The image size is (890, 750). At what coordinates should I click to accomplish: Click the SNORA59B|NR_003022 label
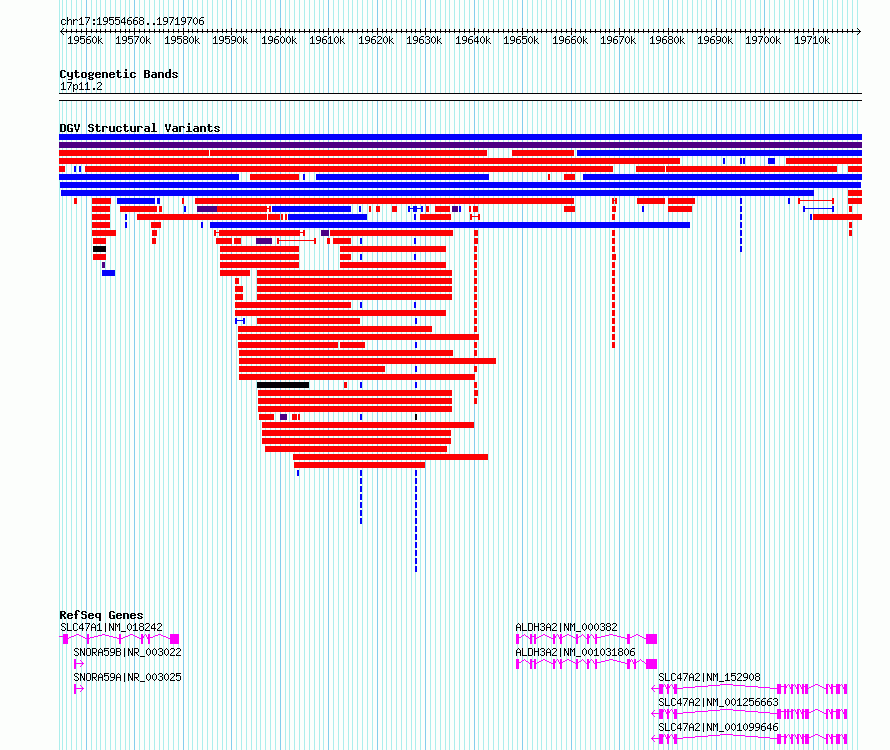[x=128, y=652]
